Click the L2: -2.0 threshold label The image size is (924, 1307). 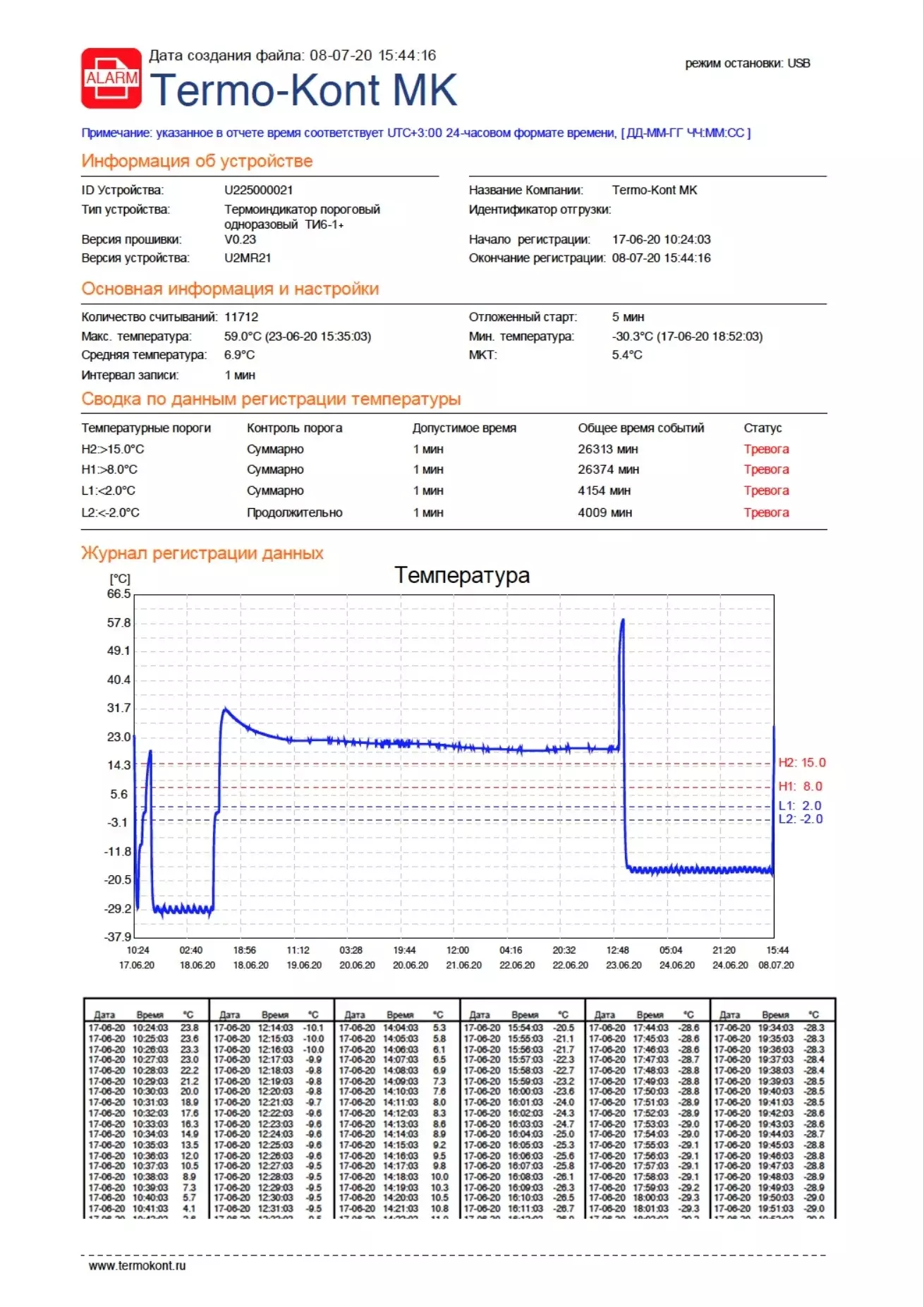coord(801,819)
